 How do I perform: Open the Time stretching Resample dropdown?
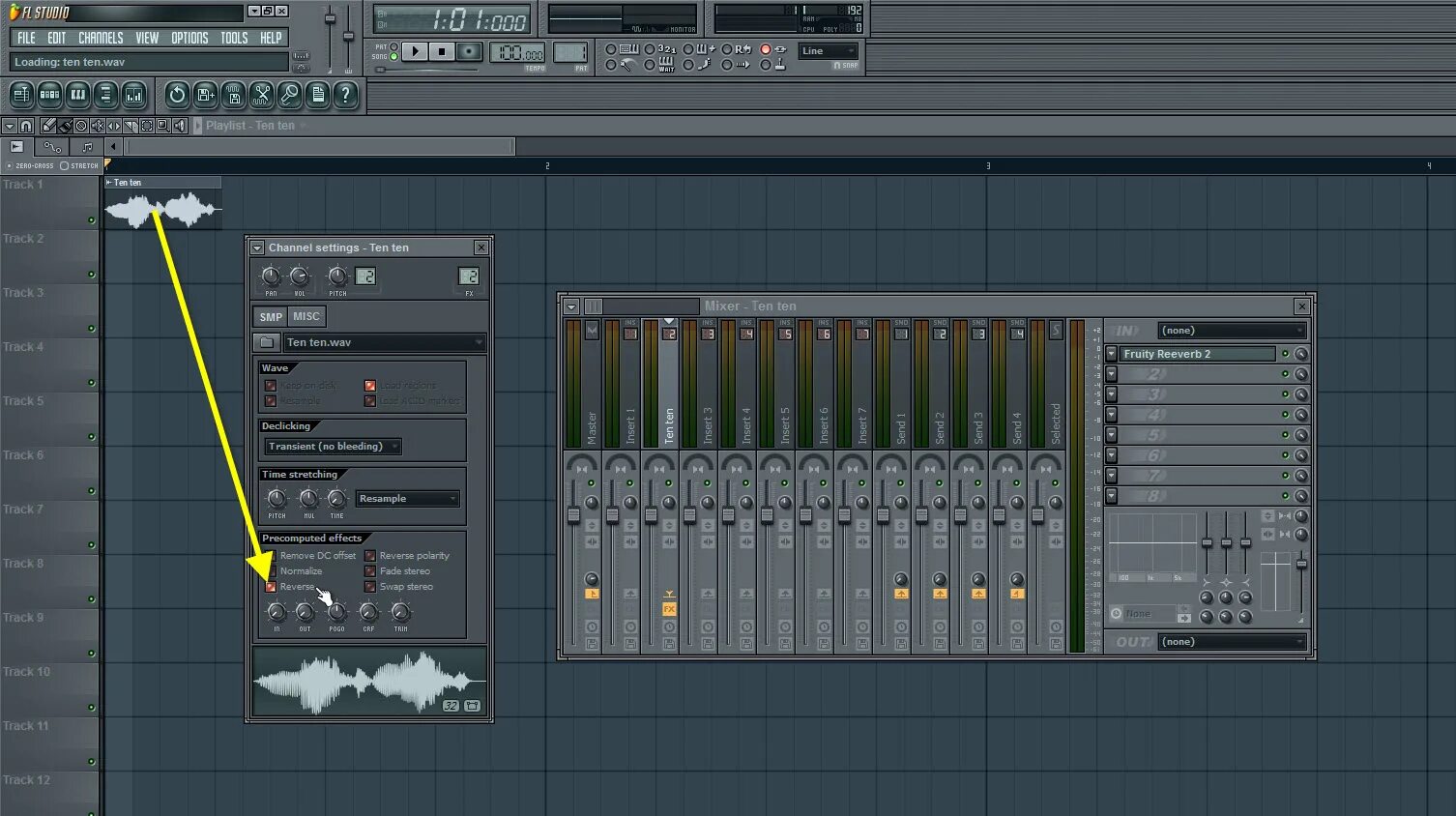[407, 499]
